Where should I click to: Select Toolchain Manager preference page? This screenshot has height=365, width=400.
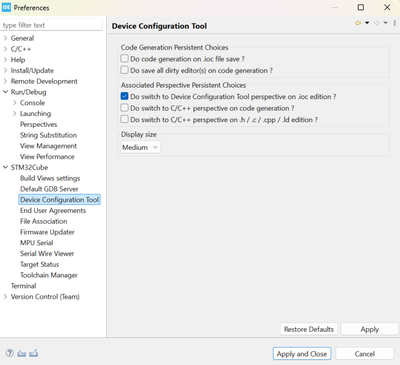[x=49, y=275]
